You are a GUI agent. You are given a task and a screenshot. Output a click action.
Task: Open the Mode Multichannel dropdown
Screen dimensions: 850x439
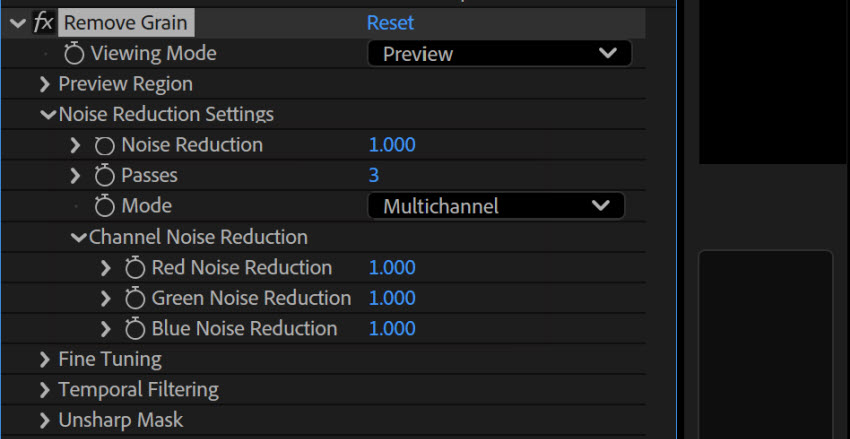coord(496,206)
